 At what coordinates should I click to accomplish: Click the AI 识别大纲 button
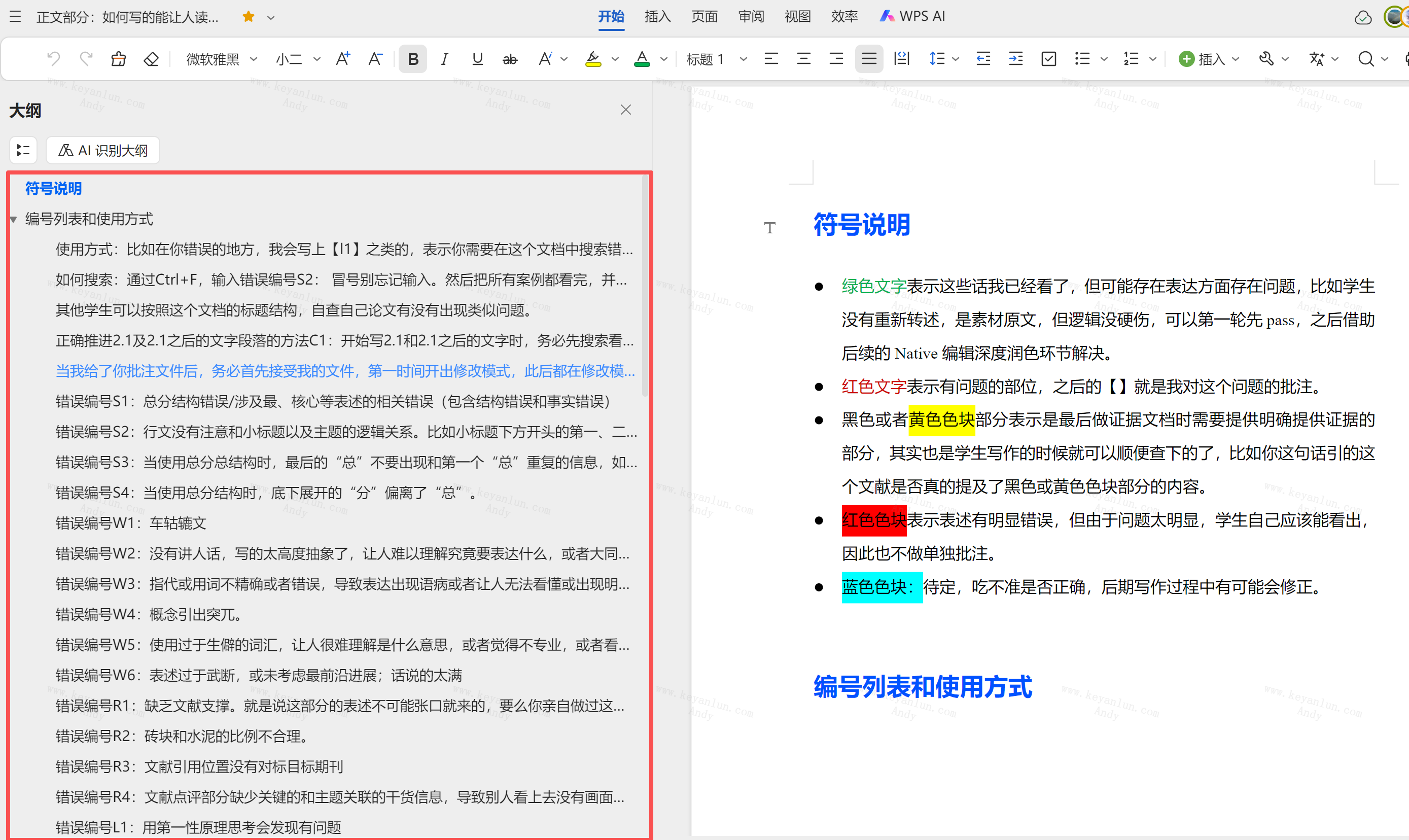(103, 150)
